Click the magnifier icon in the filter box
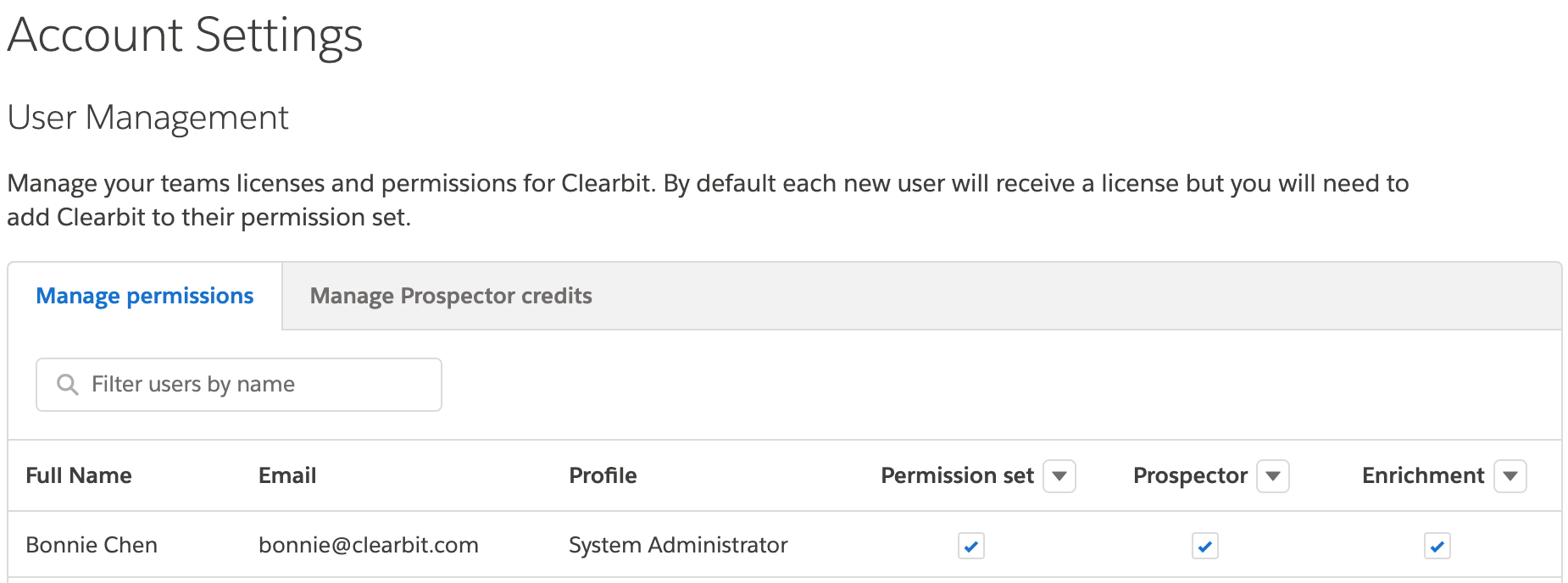The height and width of the screenshot is (583, 1568). [67, 385]
